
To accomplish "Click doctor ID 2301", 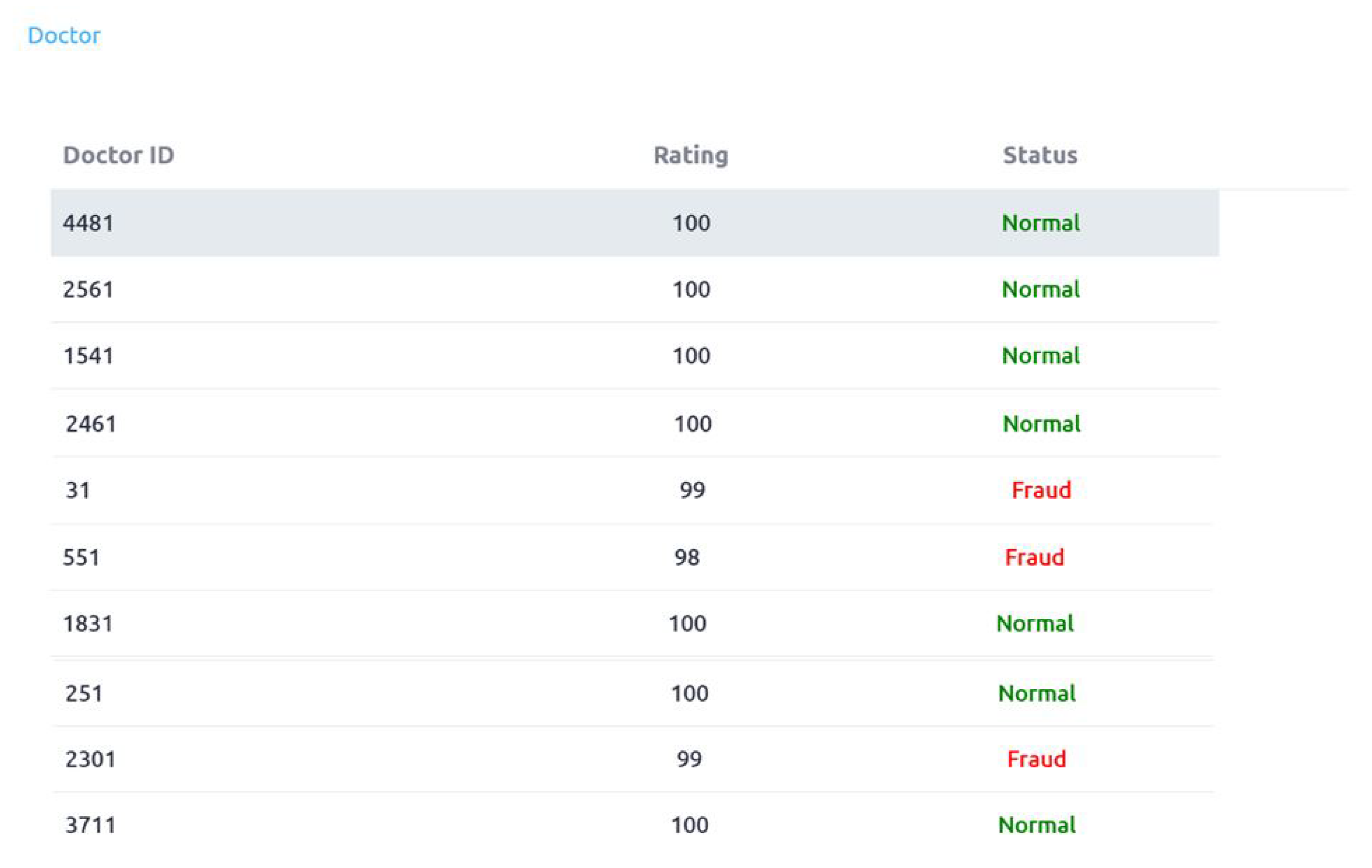I will [90, 759].
